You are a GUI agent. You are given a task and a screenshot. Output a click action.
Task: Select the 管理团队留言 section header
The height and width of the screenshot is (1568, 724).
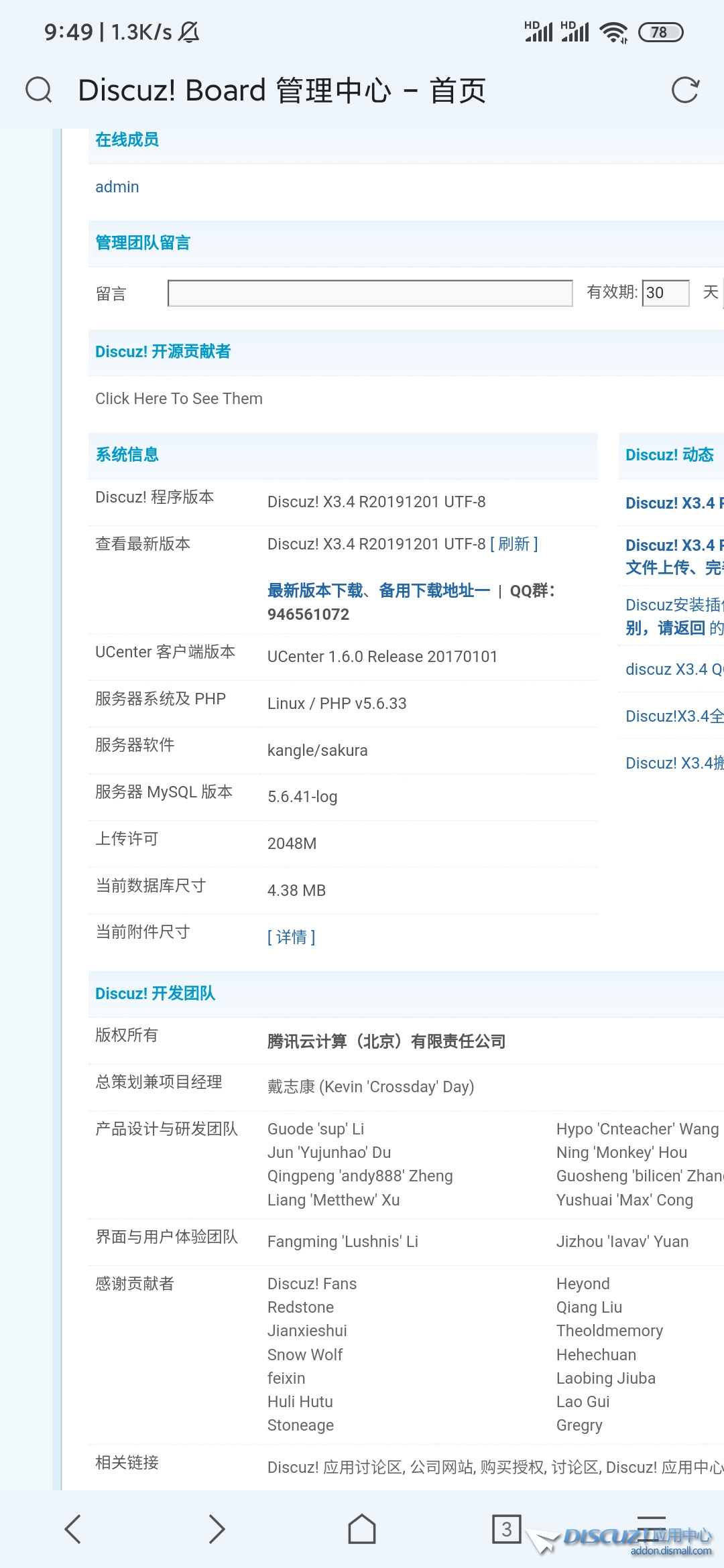tap(143, 243)
